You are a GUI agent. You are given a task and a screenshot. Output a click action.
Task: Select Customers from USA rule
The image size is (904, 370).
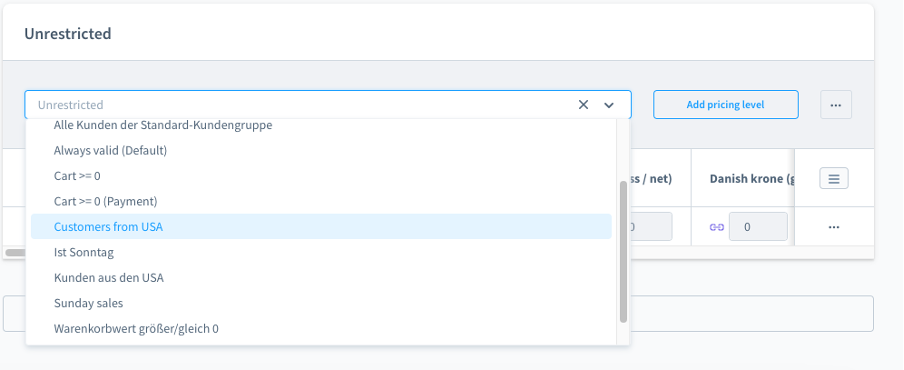pos(321,226)
